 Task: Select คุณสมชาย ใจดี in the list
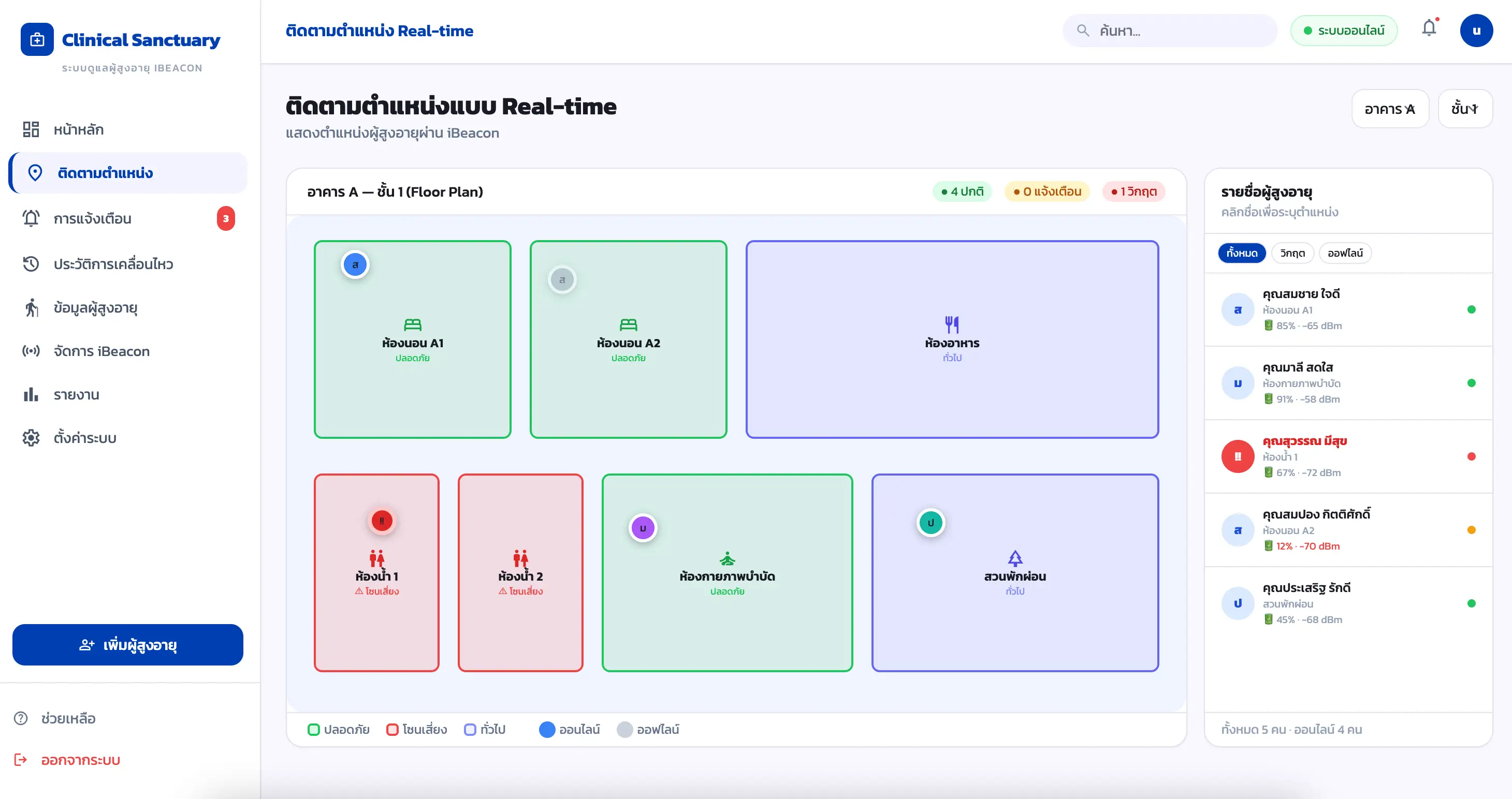pos(1348,309)
